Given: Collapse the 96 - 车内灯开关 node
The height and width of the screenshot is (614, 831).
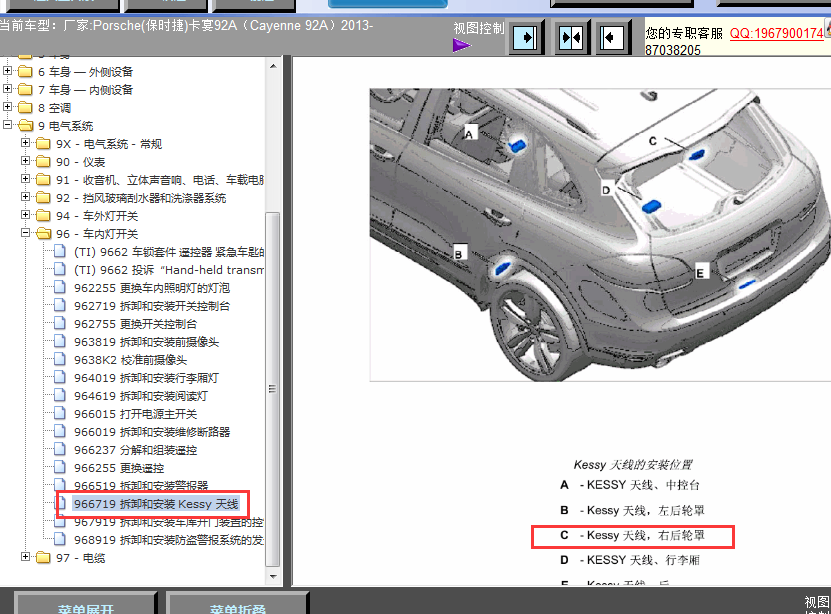Looking at the screenshot, I should (x=25, y=233).
